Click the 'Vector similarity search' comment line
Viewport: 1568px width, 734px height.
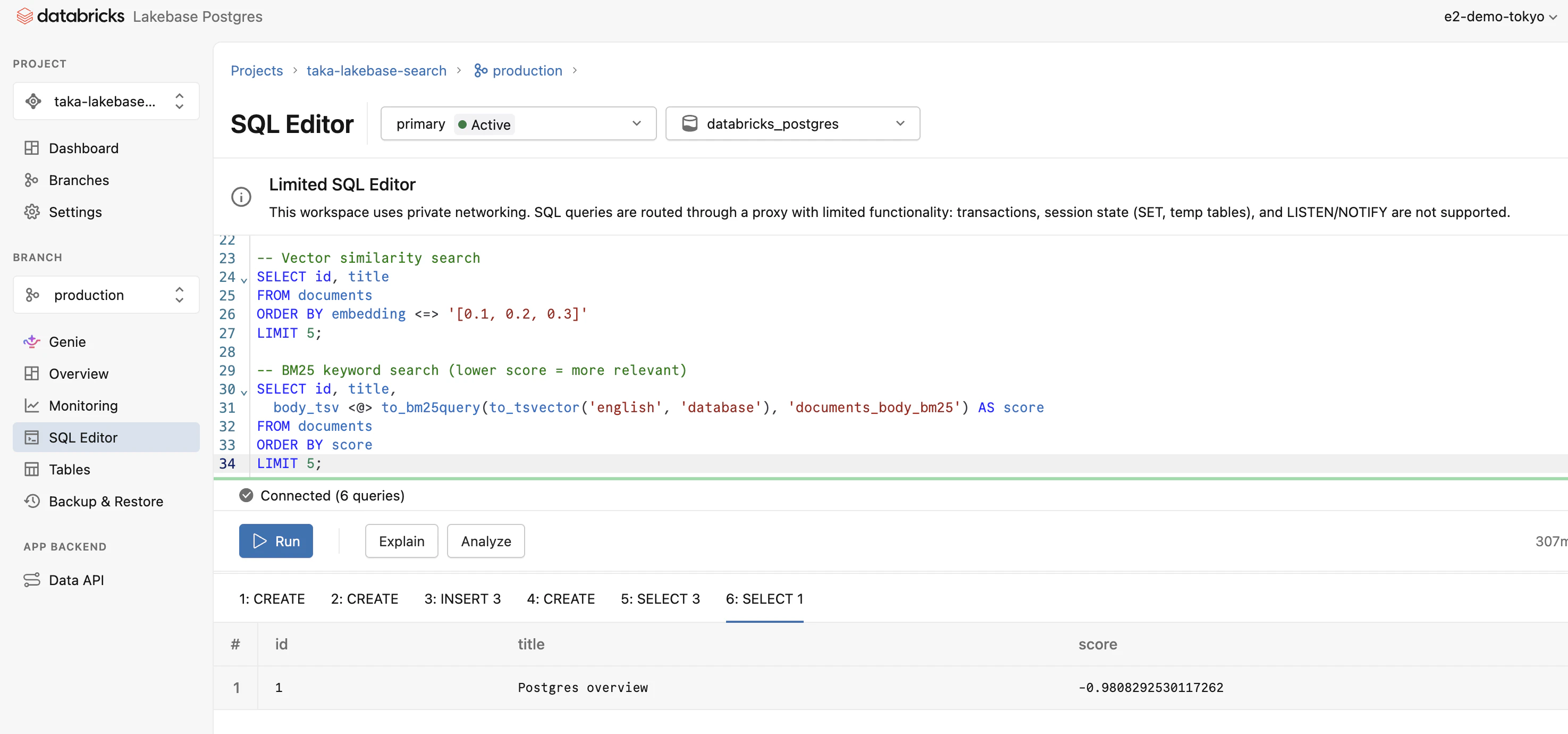click(368, 257)
